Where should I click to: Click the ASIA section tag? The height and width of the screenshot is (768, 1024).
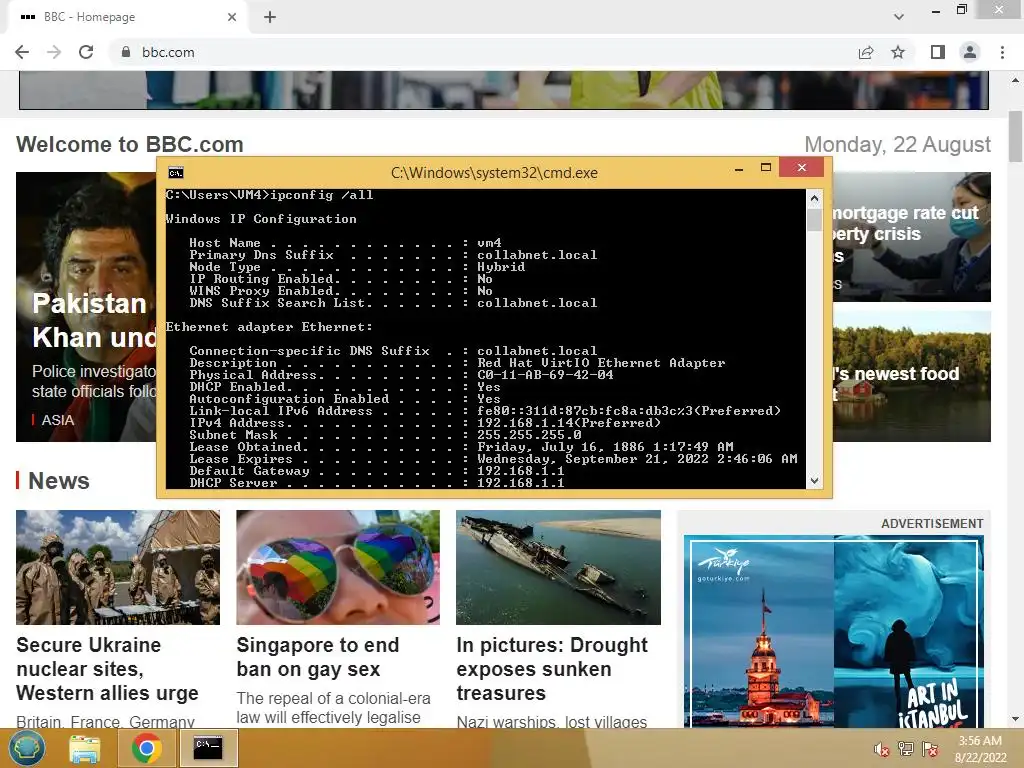(x=57, y=420)
